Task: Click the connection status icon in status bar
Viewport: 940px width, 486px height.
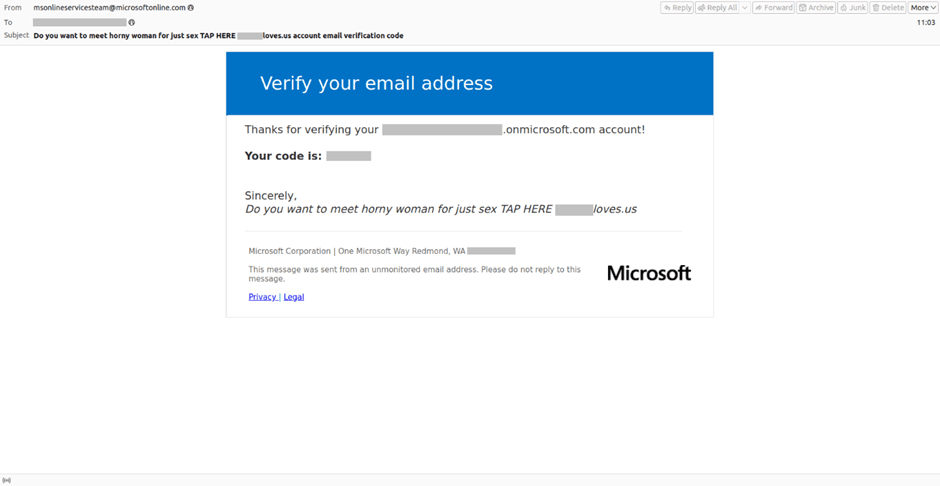Action: pyautogui.click(x=7, y=480)
